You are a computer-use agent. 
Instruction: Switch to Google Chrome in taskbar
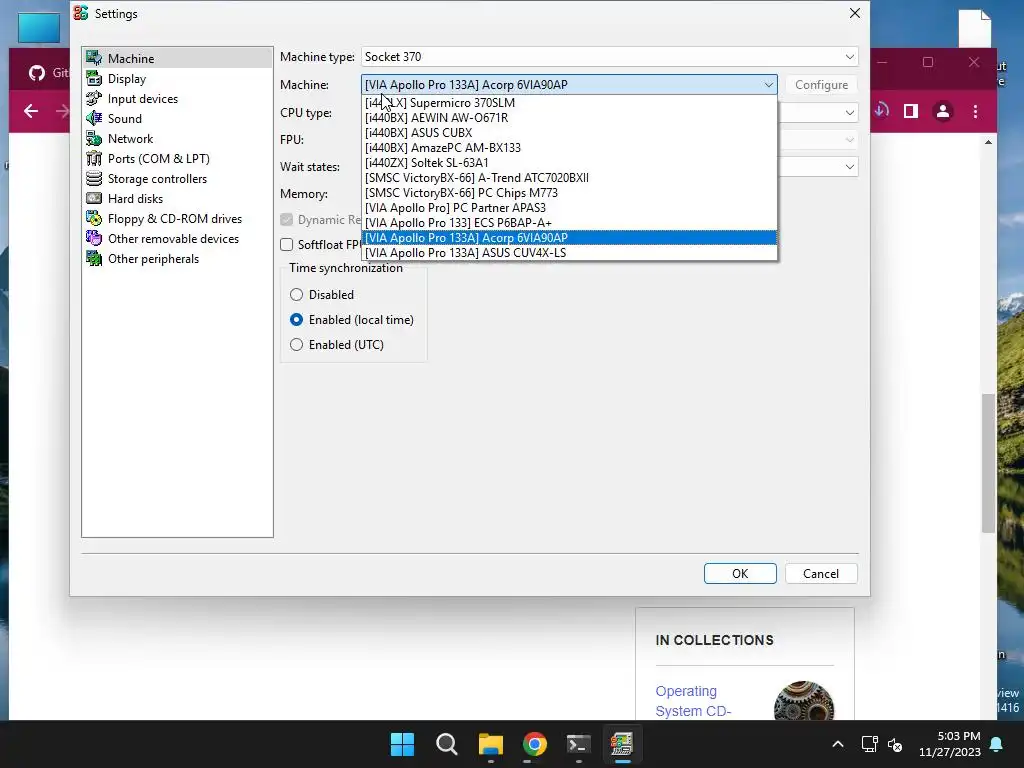tap(534, 744)
